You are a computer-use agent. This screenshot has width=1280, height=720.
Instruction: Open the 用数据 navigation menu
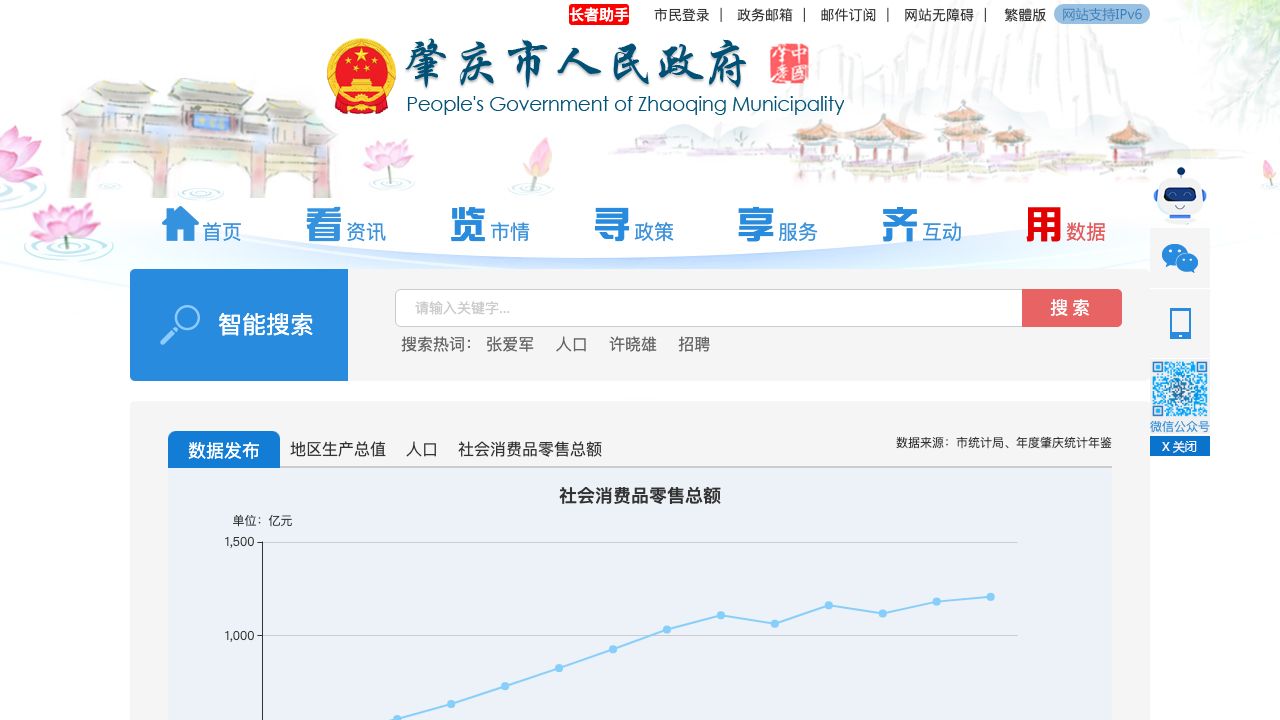[x=1066, y=225]
